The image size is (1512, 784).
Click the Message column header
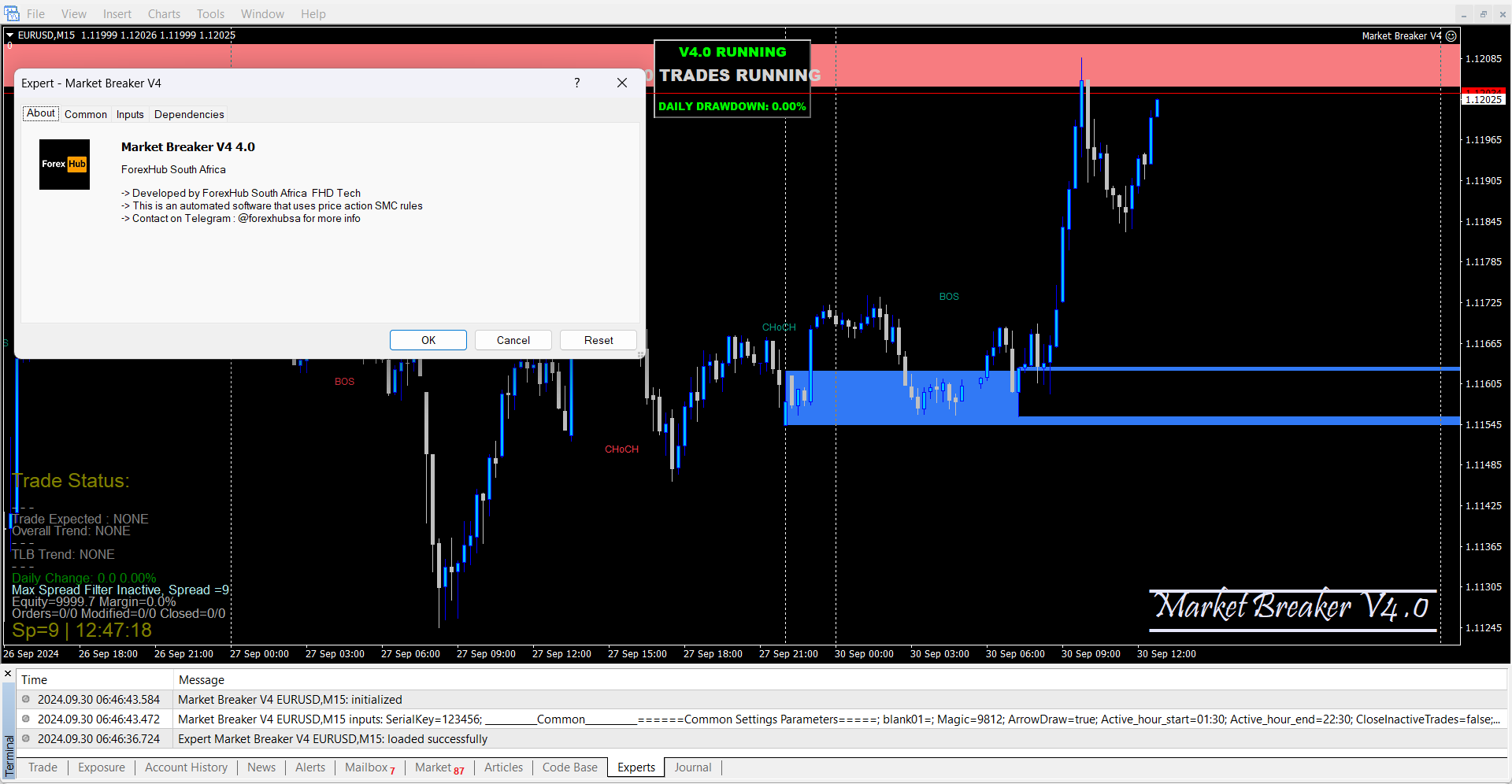pos(202,680)
